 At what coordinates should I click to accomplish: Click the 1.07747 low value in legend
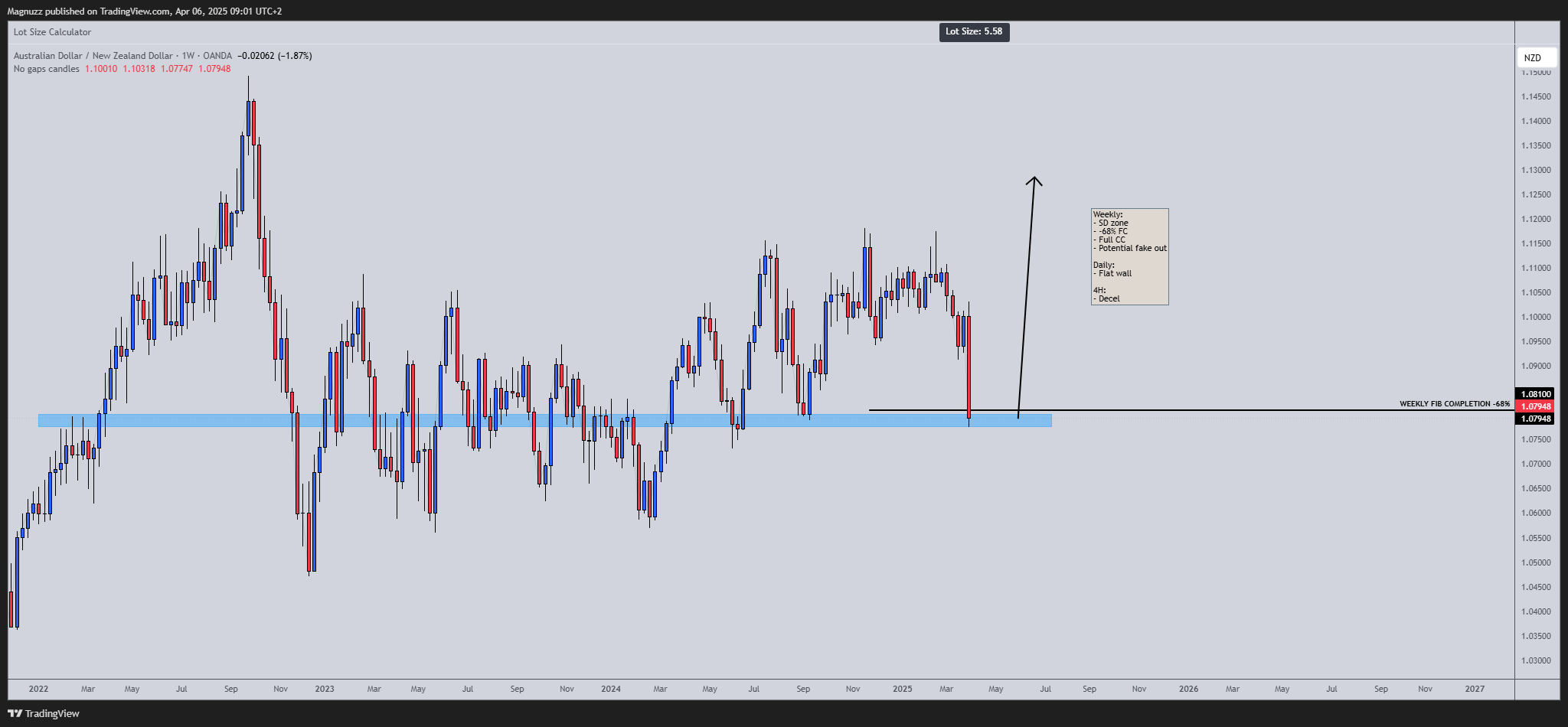176,69
